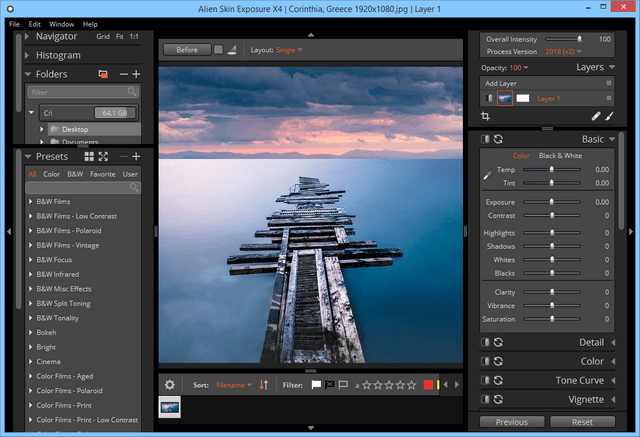This screenshot has width=640, height=437.
Task: Open the filmstrip settings gear
Action: pos(170,384)
